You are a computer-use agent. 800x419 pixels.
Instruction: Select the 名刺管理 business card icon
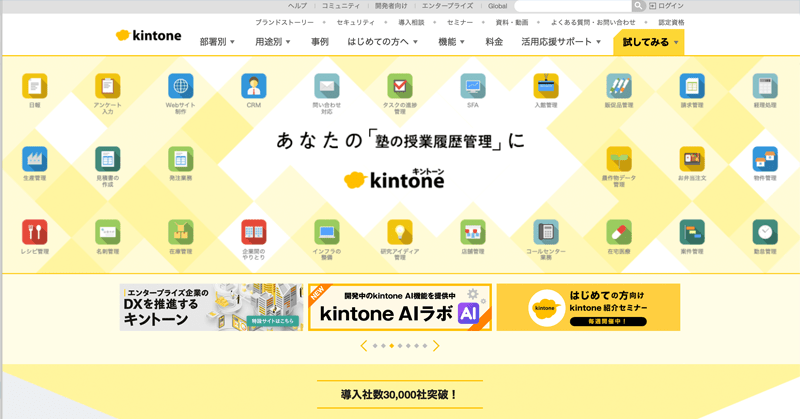[x=108, y=232]
